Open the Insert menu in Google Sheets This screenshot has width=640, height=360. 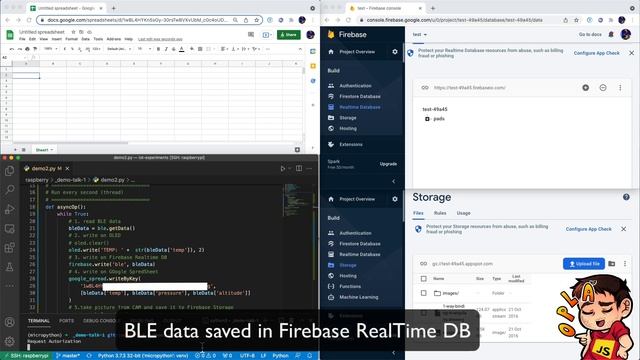coord(57,39)
